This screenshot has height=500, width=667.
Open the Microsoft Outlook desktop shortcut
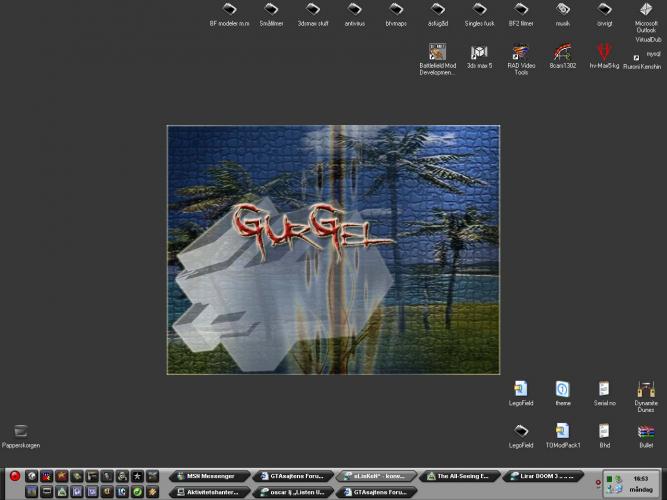pos(646,10)
